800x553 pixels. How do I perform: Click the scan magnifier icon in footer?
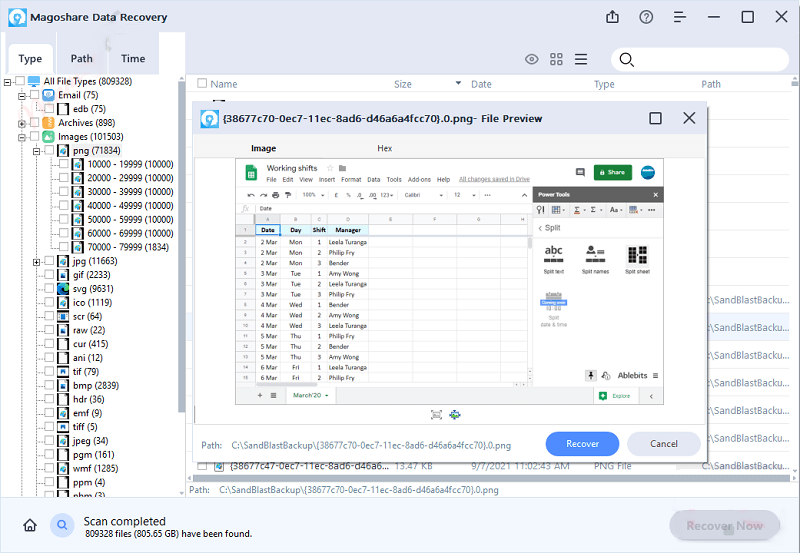tap(62, 525)
